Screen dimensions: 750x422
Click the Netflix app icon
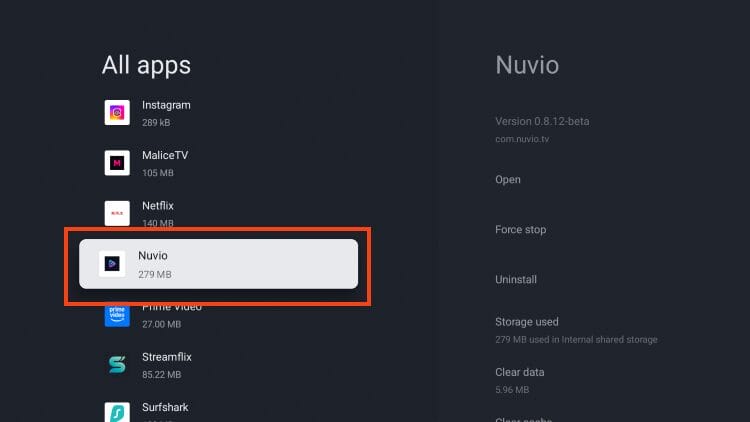[117, 213]
